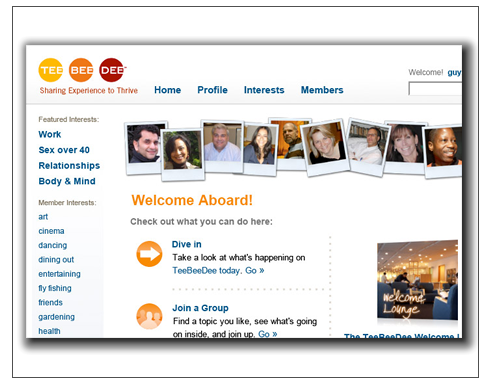Click the 'guy' username link
Image resolution: width=488 pixels, height=383 pixels.
click(454, 73)
